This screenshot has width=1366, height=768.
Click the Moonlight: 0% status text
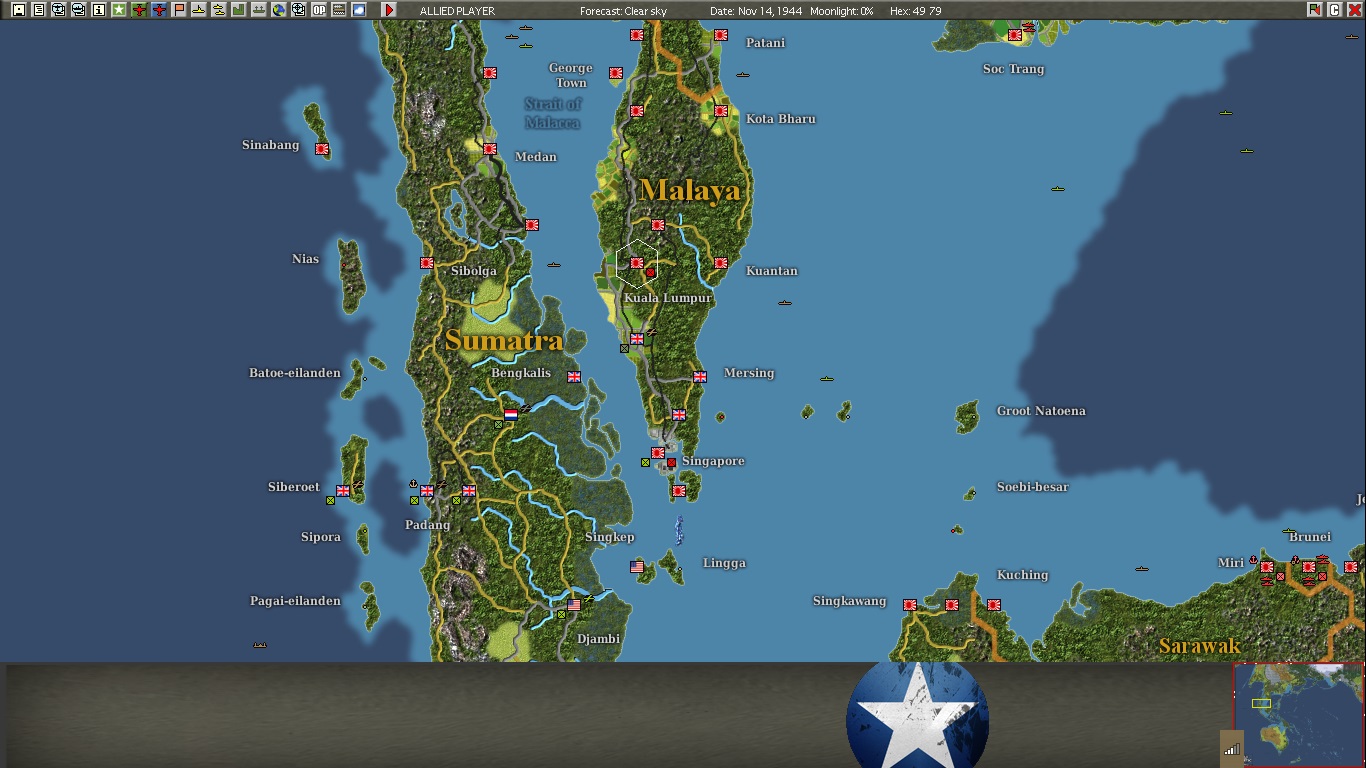coord(844,11)
